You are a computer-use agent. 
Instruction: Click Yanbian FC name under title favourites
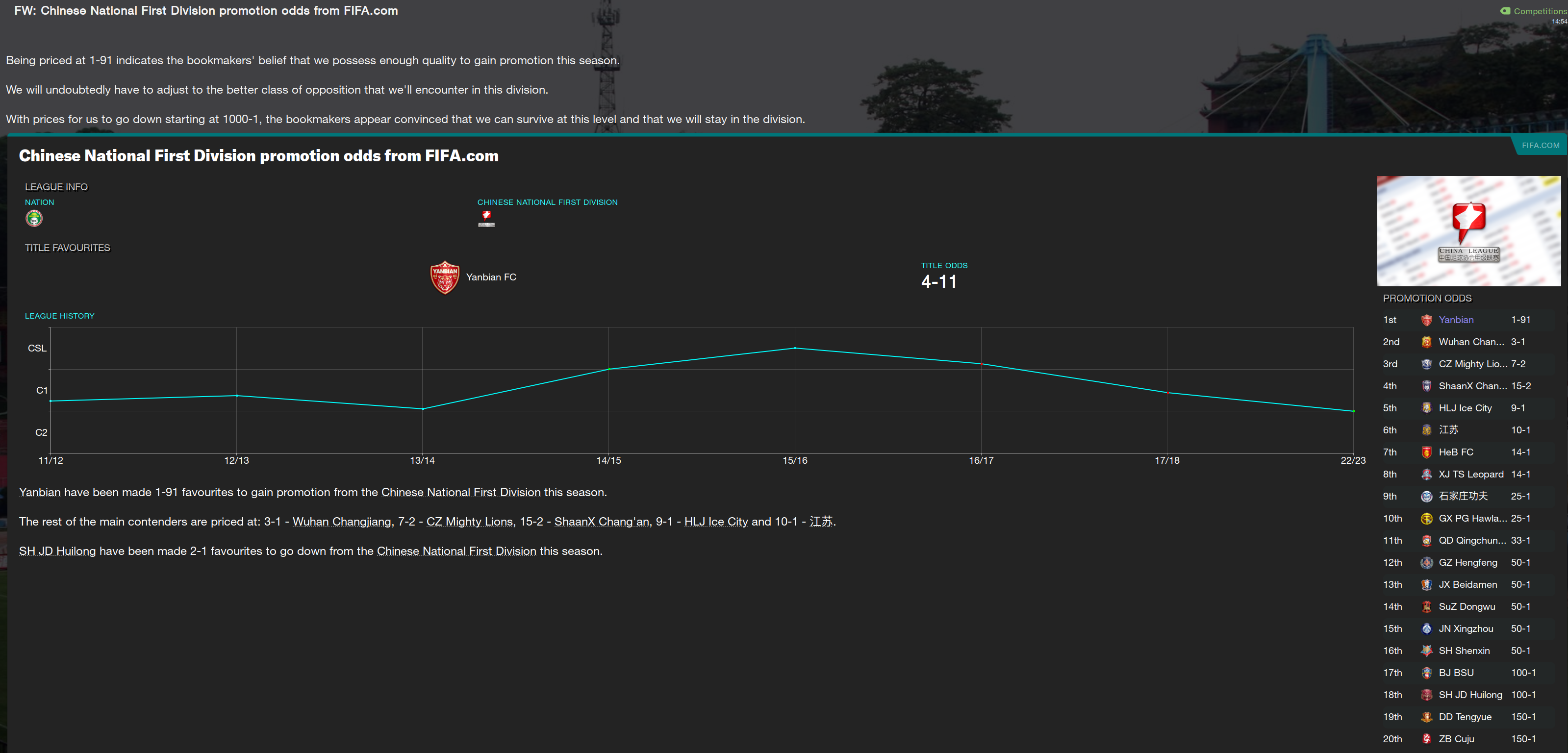[491, 277]
